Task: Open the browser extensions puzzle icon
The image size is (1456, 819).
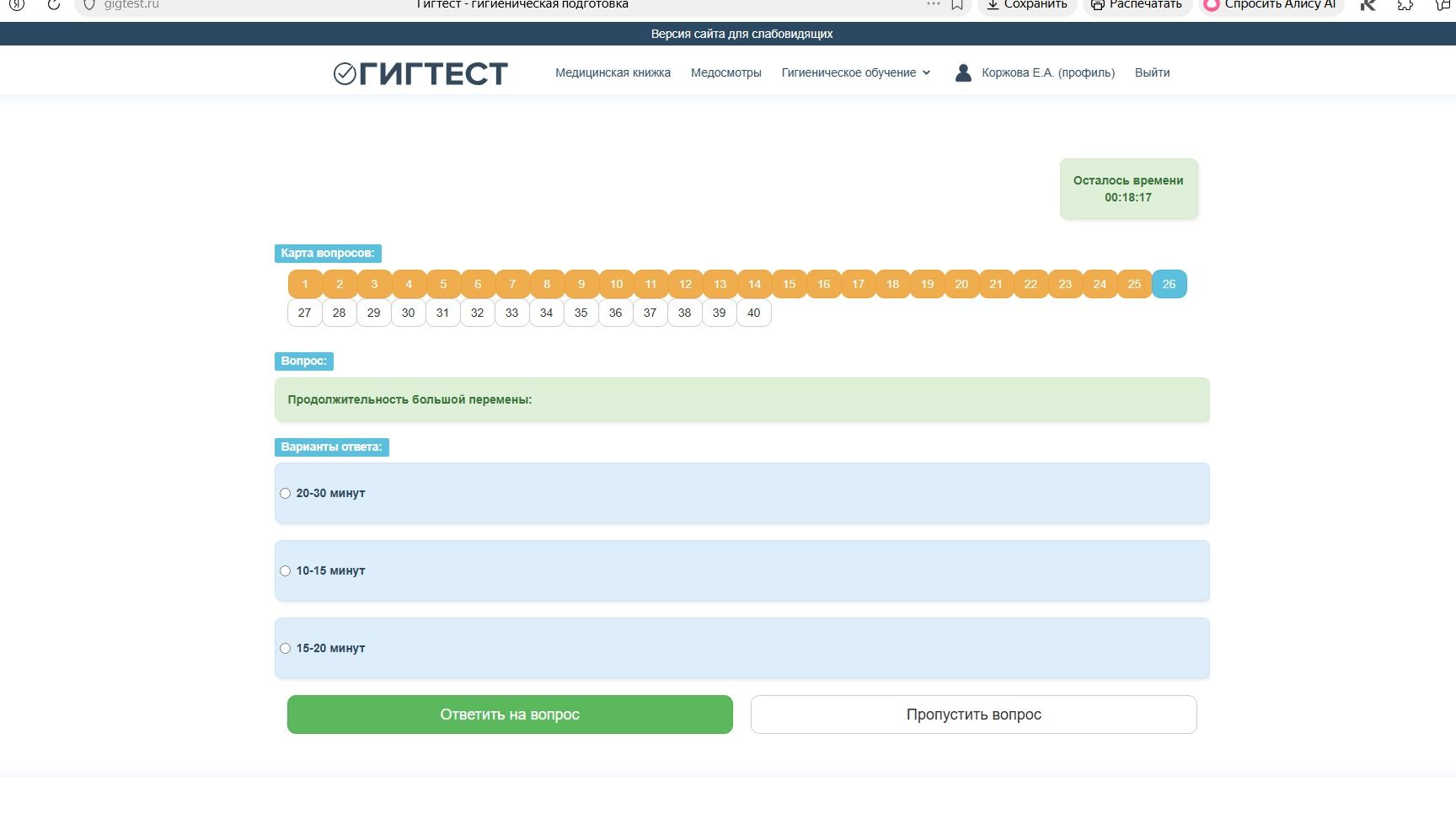Action: point(1405,4)
